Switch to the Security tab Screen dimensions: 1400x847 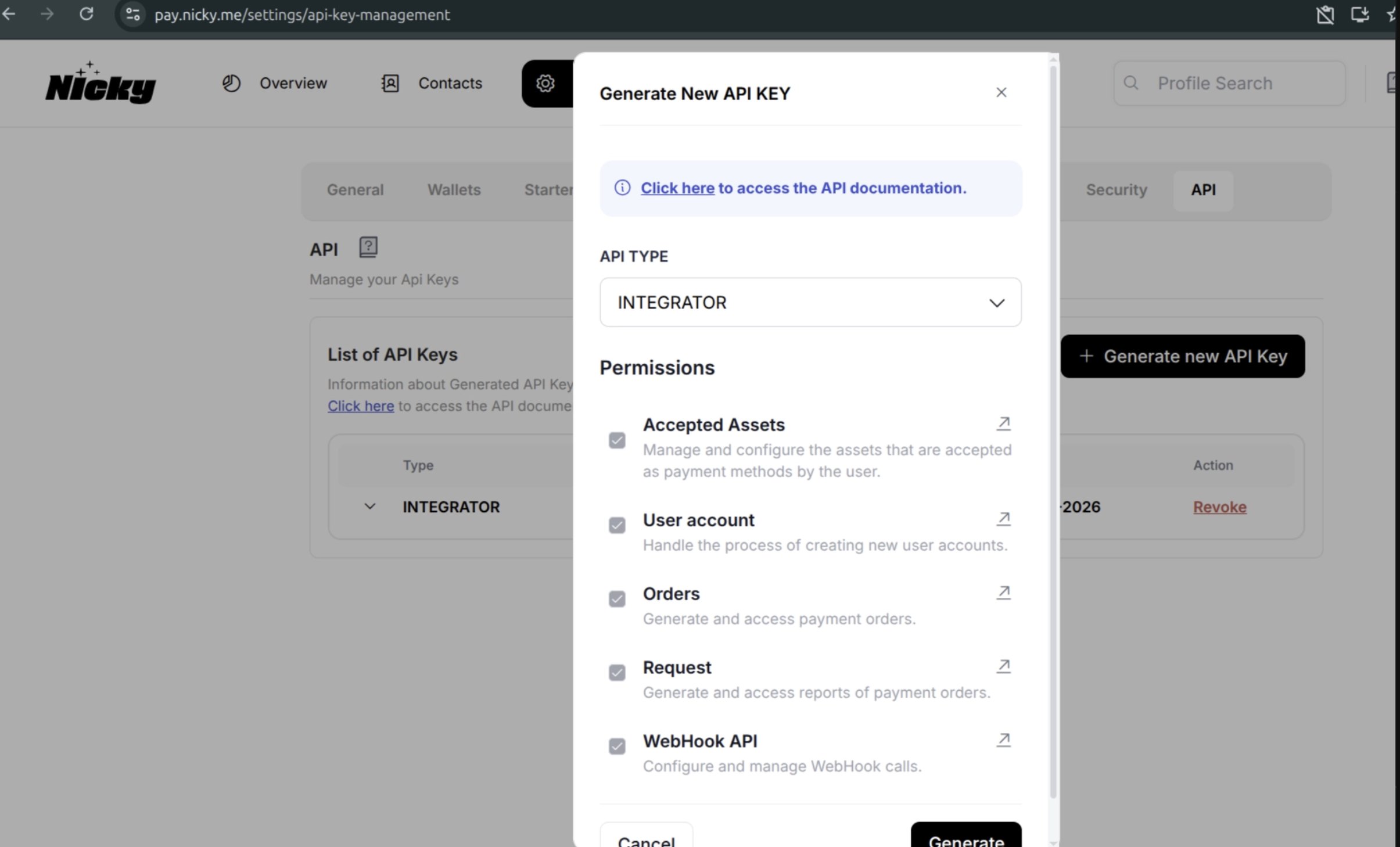pyautogui.click(x=1116, y=190)
